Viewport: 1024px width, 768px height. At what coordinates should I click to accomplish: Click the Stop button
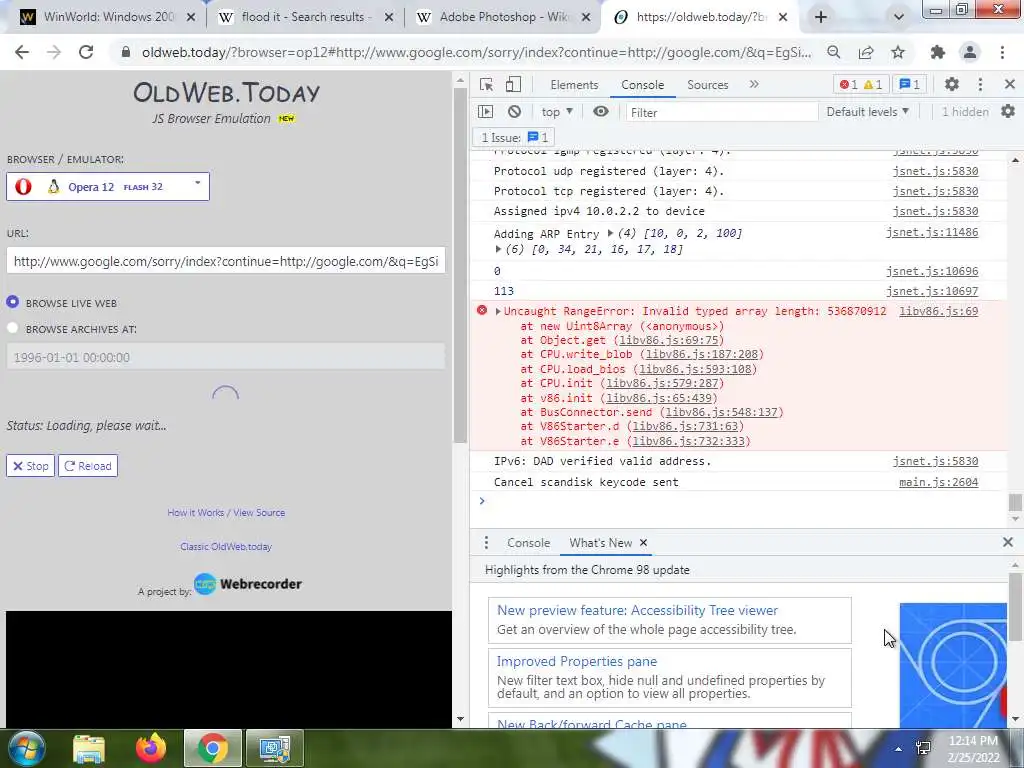(31, 466)
